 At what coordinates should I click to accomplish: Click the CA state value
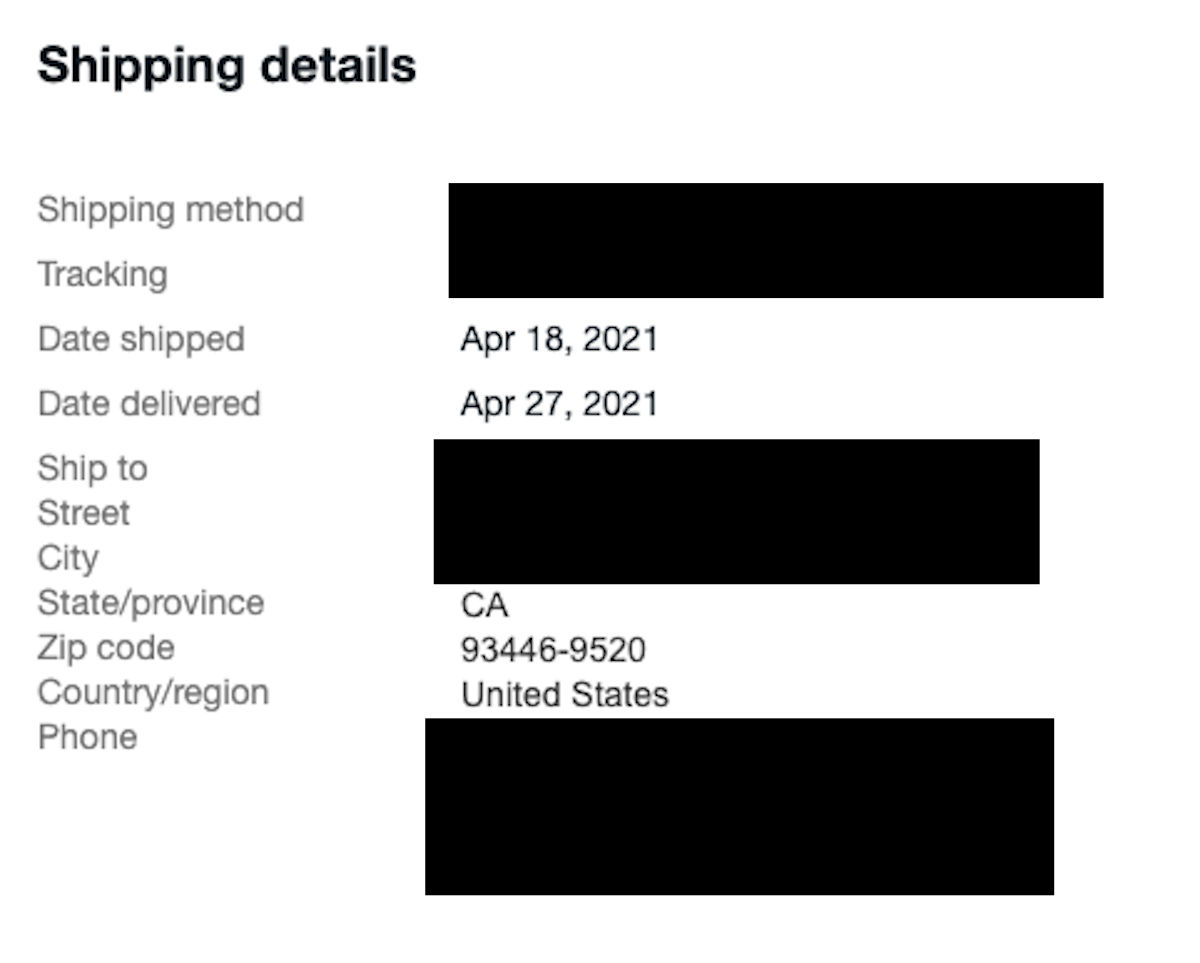[x=484, y=605]
